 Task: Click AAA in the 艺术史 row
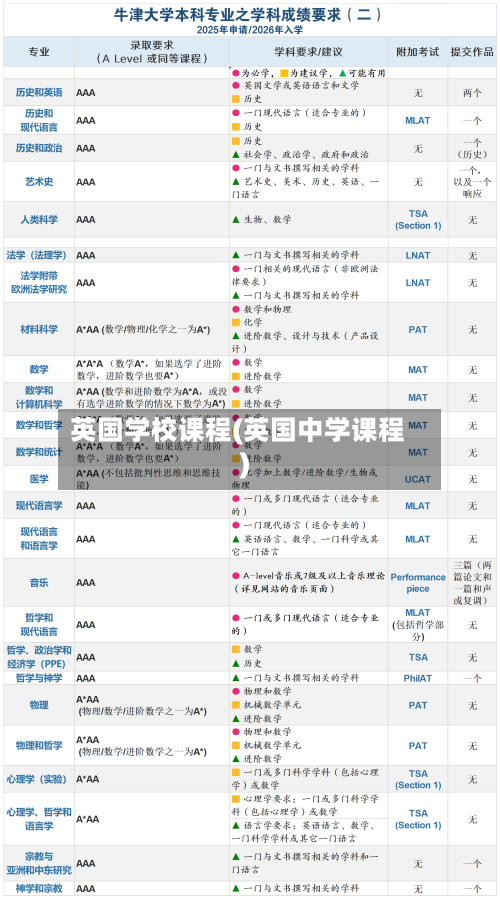point(86,182)
